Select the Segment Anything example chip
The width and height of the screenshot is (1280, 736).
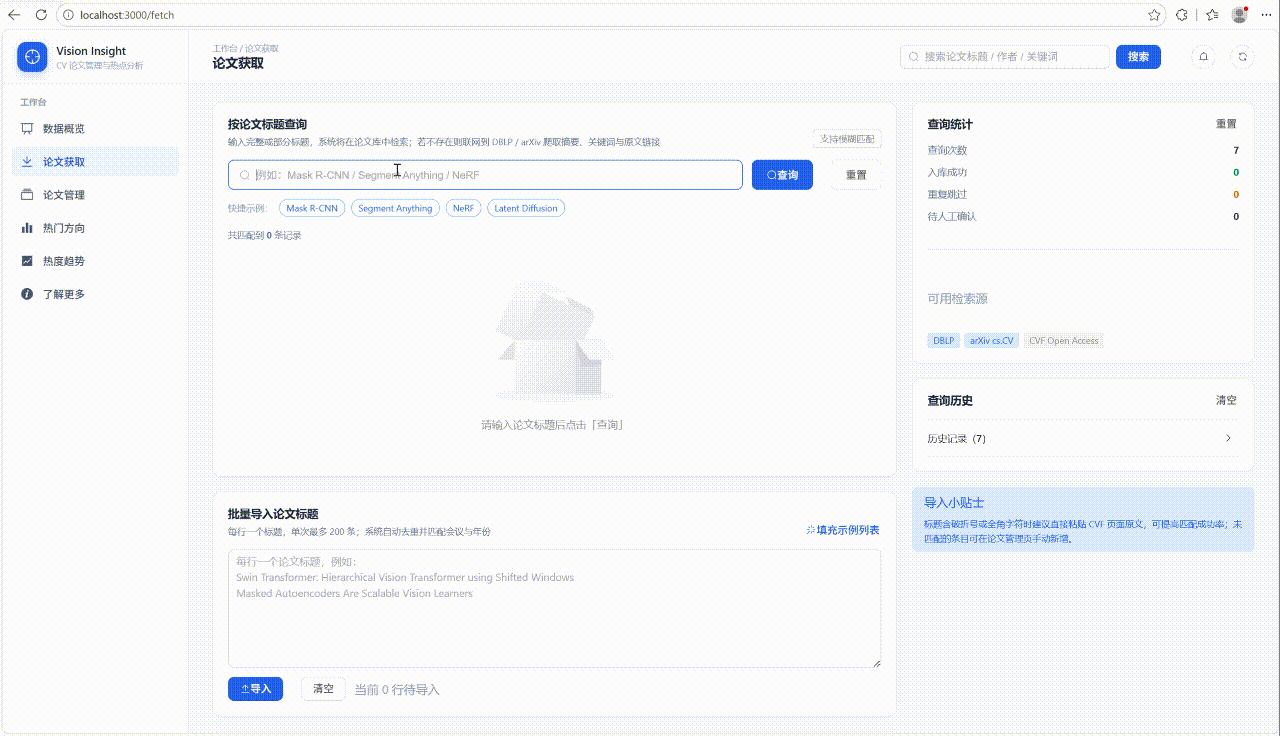coord(395,208)
